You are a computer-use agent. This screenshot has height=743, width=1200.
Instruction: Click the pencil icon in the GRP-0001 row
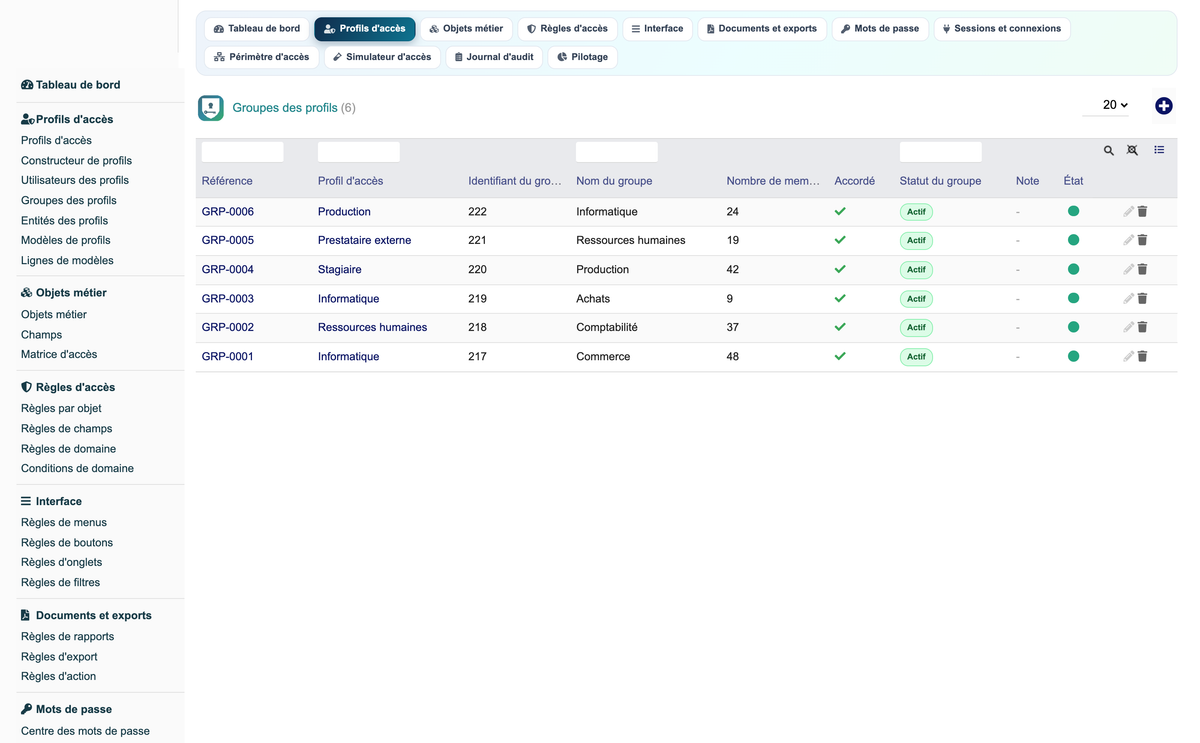(1128, 356)
